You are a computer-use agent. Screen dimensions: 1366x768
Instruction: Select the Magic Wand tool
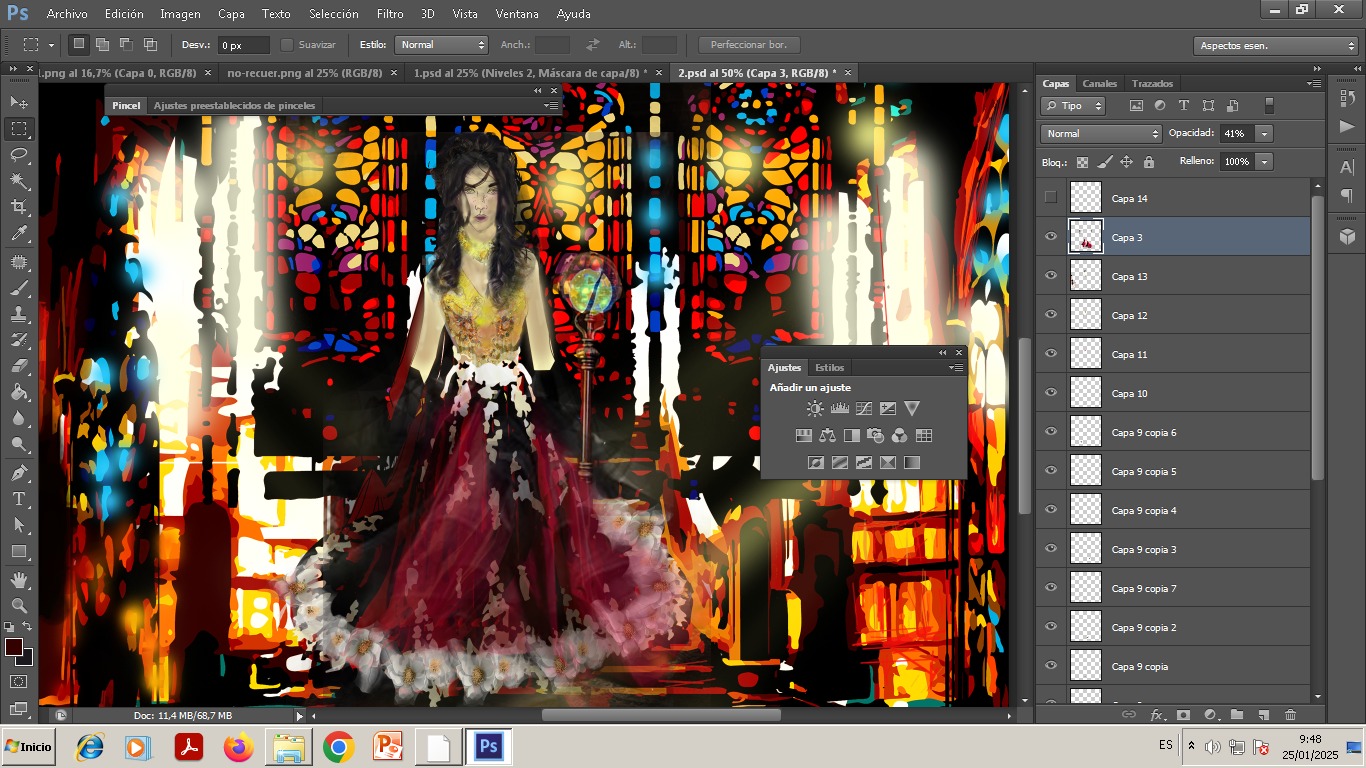tap(19, 180)
